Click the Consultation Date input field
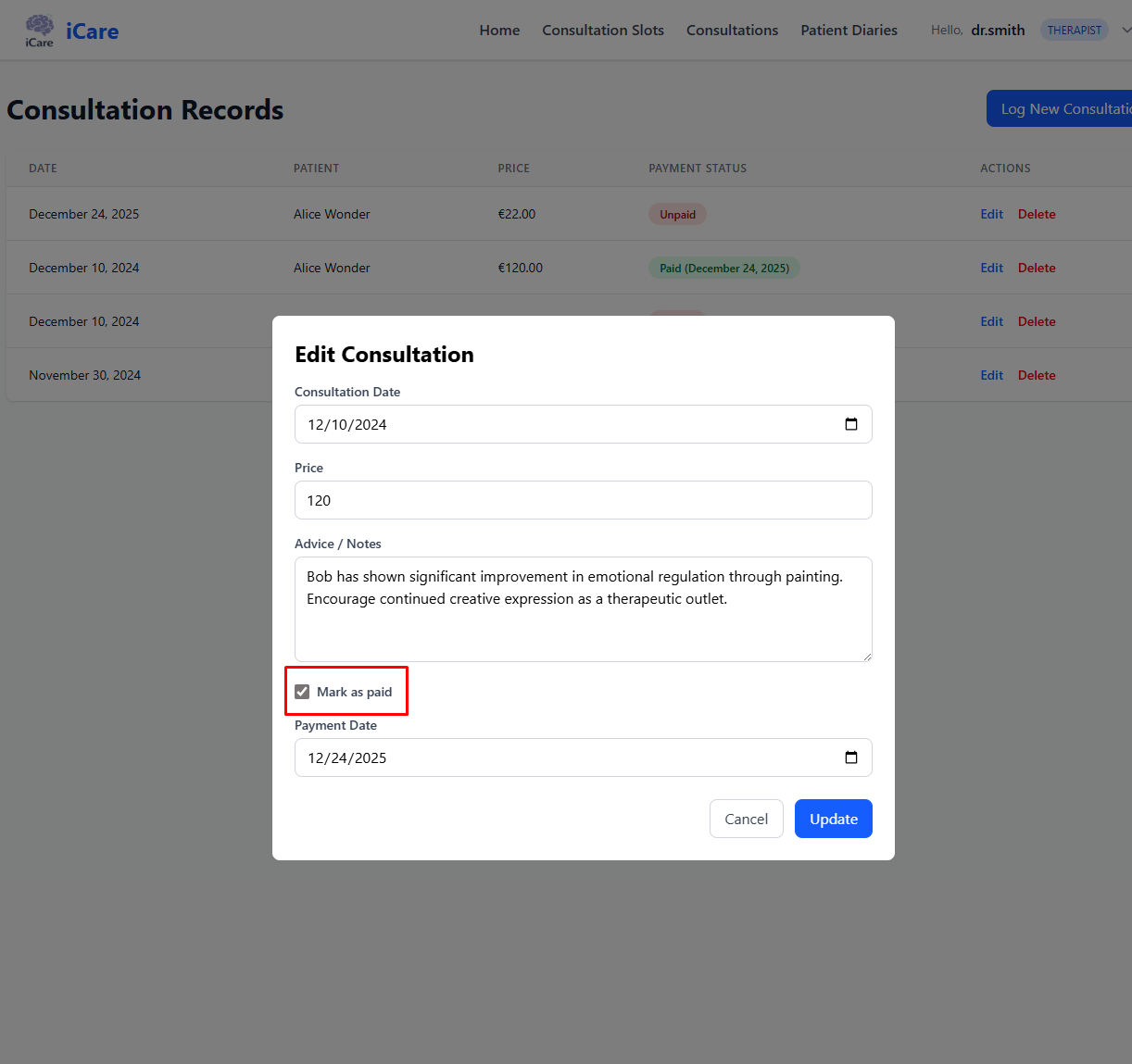 556,424
